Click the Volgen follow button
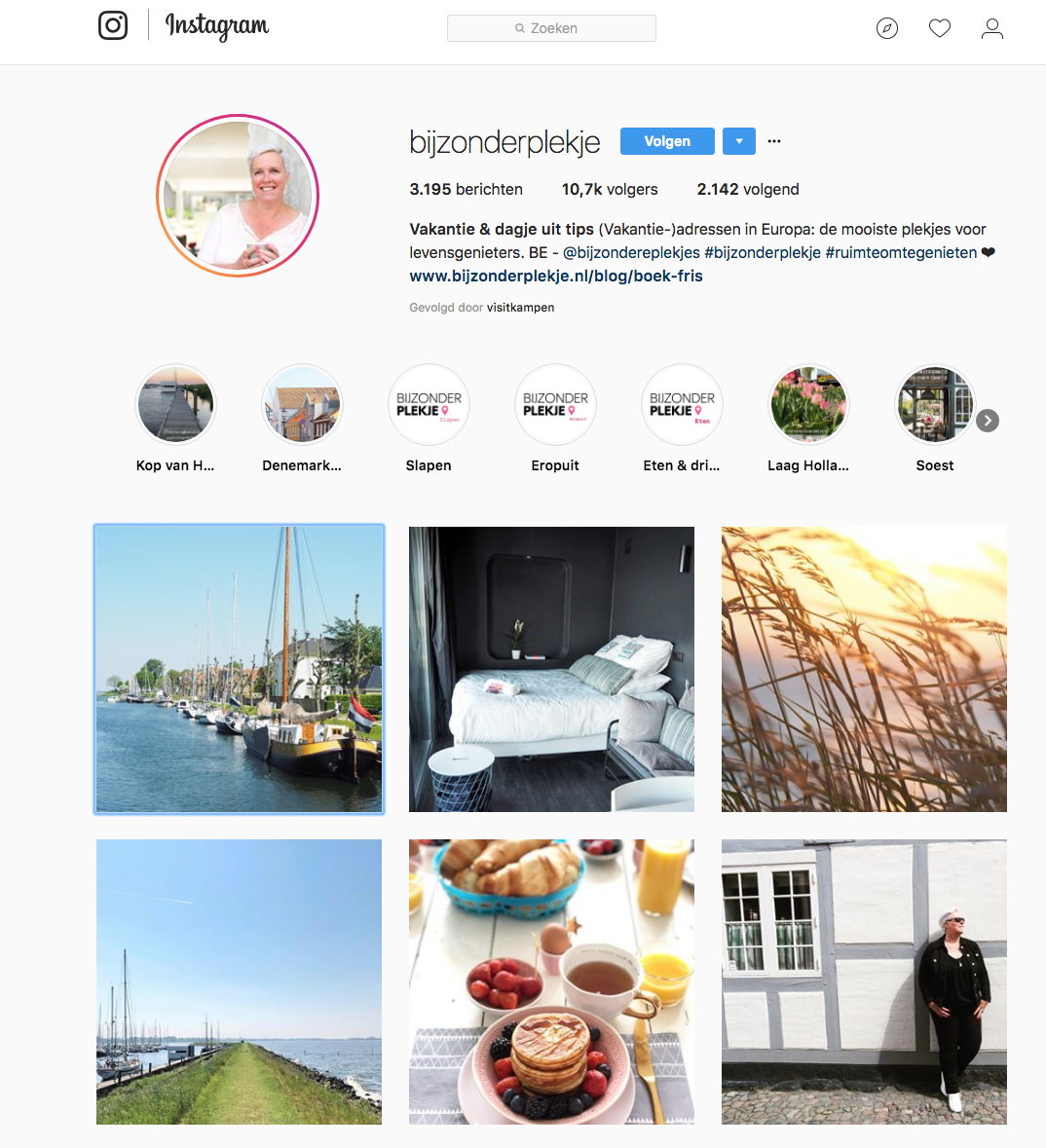The width and height of the screenshot is (1046, 1148). pyautogui.click(x=667, y=141)
